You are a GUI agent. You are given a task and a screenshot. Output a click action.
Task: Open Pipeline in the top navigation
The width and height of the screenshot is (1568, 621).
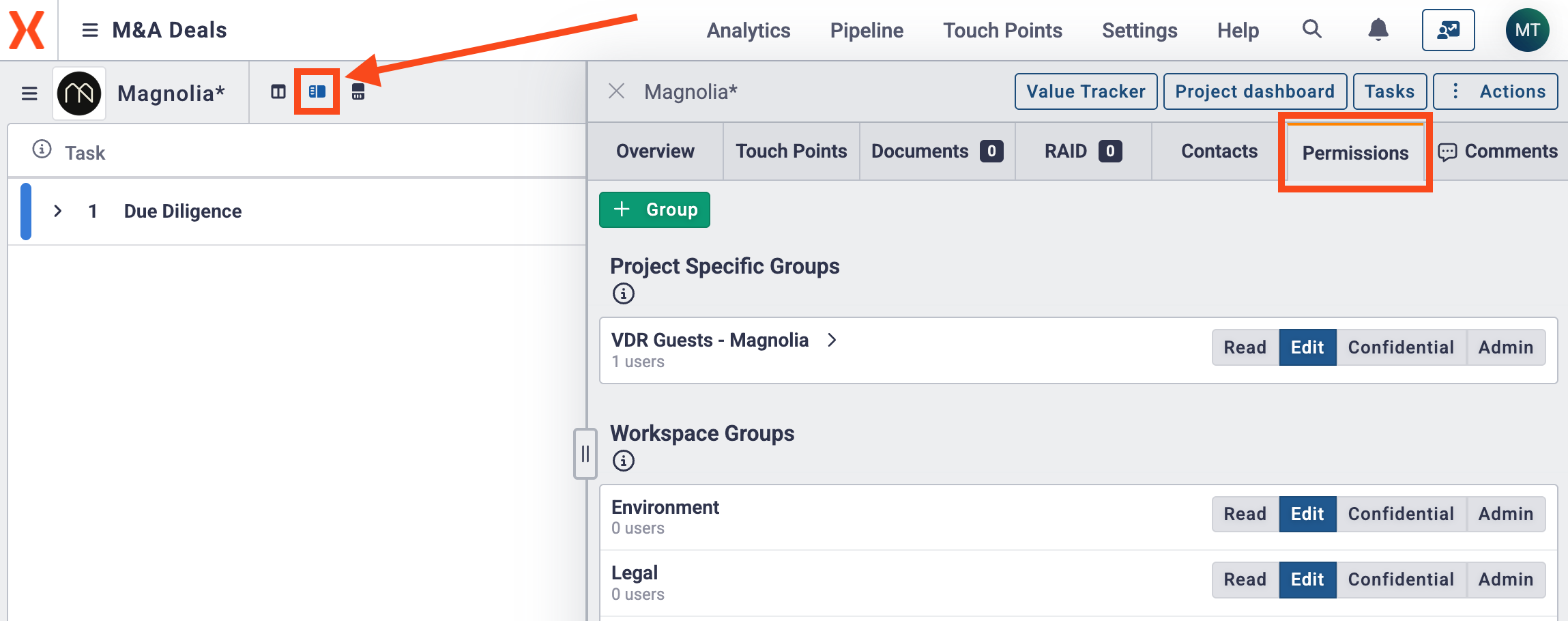point(867,30)
